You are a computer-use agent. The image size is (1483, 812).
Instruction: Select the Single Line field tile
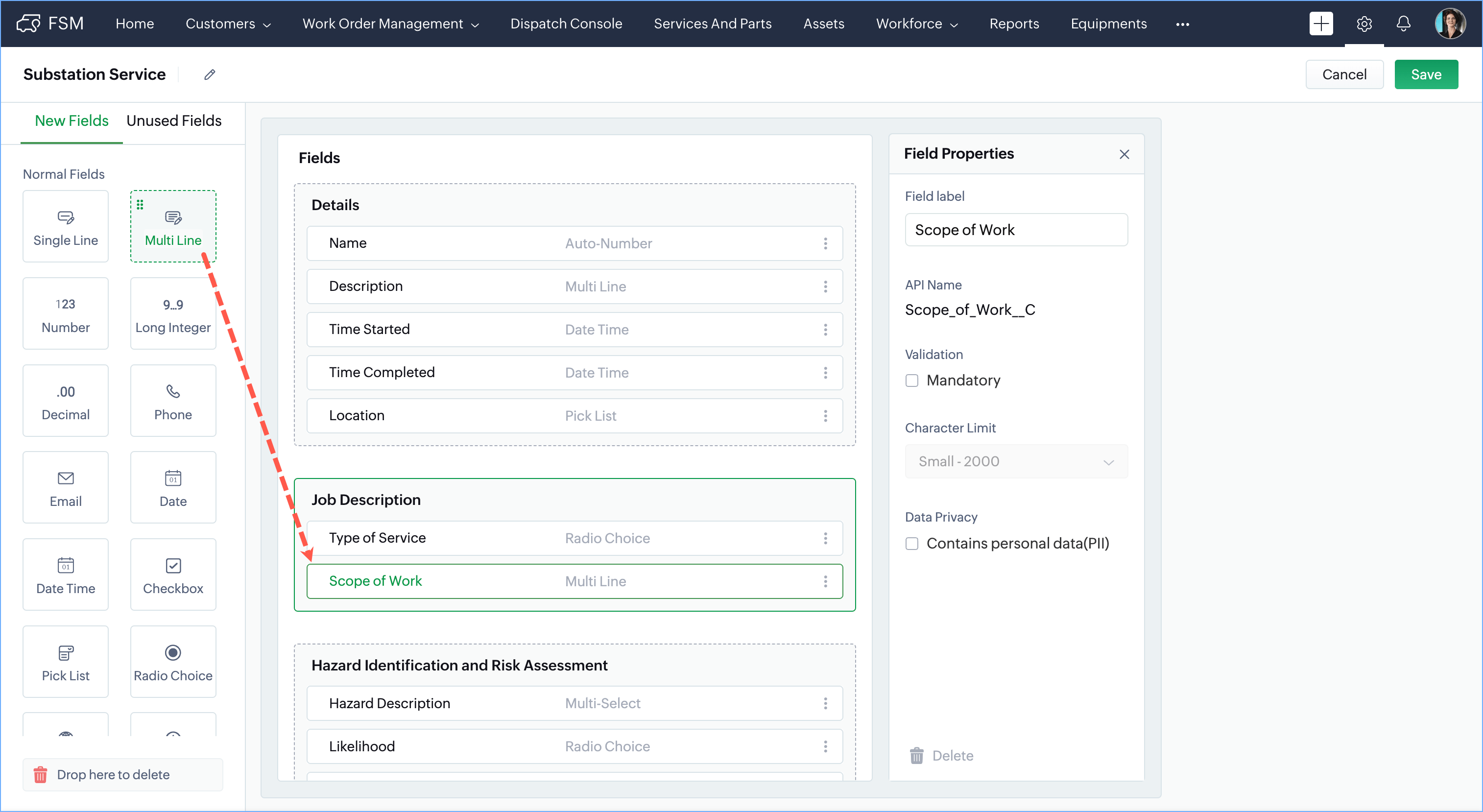(x=65, y=227)
